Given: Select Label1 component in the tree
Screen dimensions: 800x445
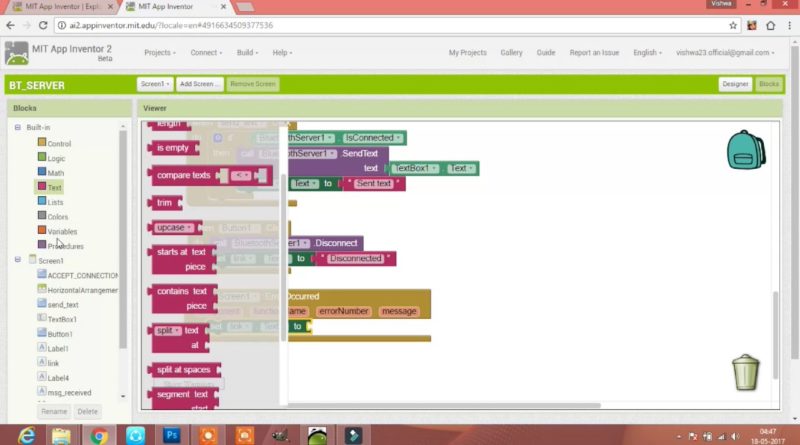Looking at the screenshot, I should 58,349.
